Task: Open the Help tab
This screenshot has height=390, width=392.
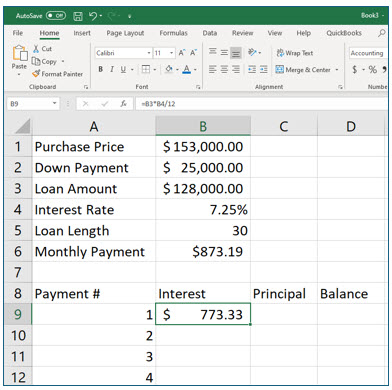Action: 304,33
